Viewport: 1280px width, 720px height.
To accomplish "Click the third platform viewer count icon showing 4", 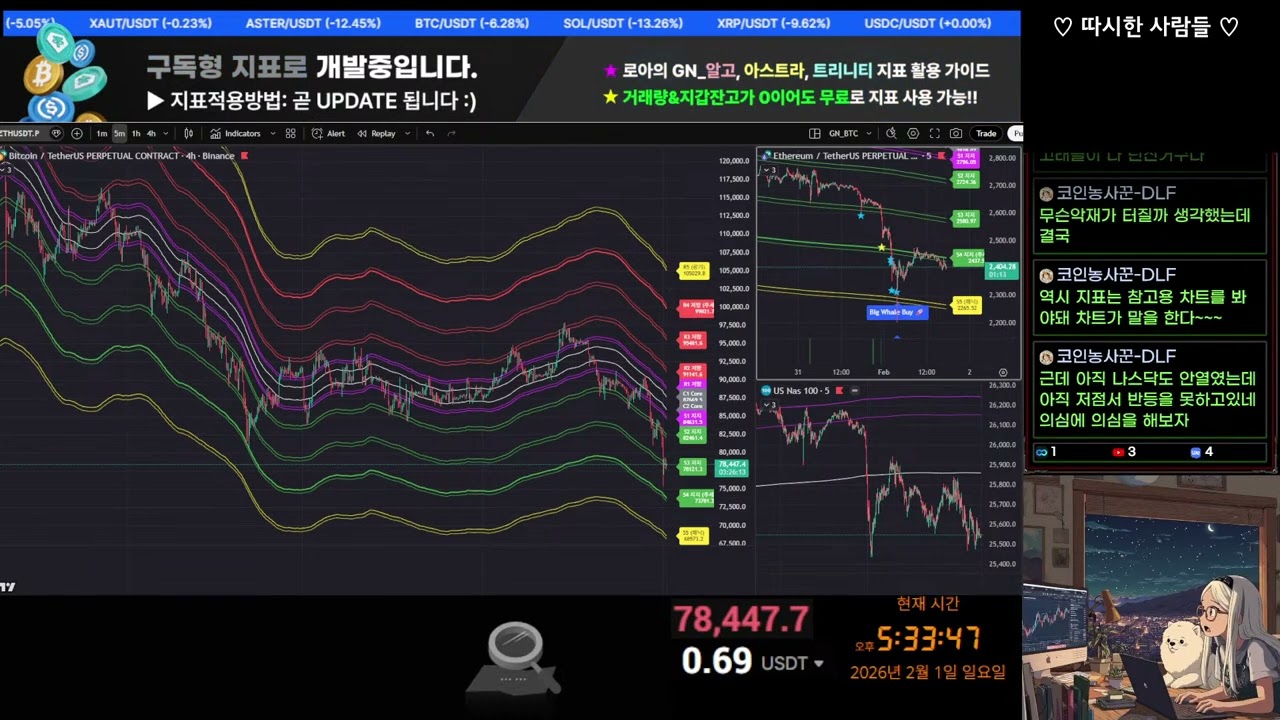I will pyautogui.click(x=1196, y=452).
